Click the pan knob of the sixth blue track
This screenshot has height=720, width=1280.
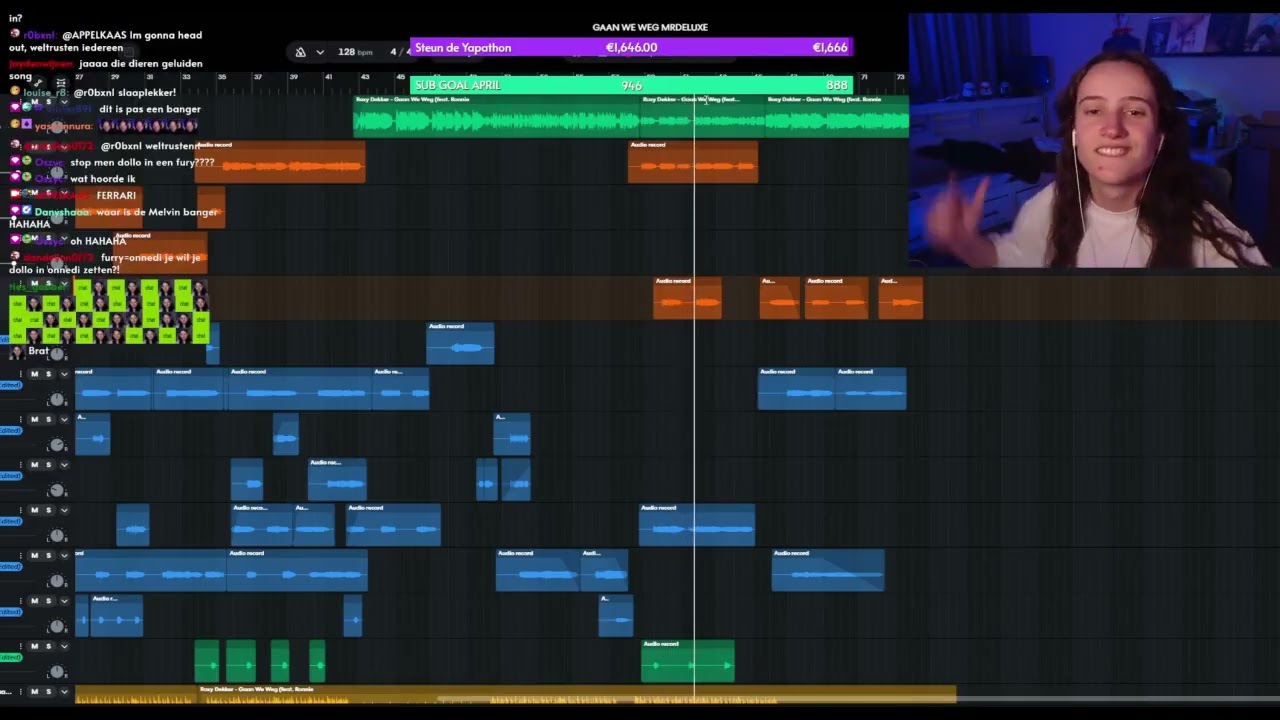tap(57, 627)
